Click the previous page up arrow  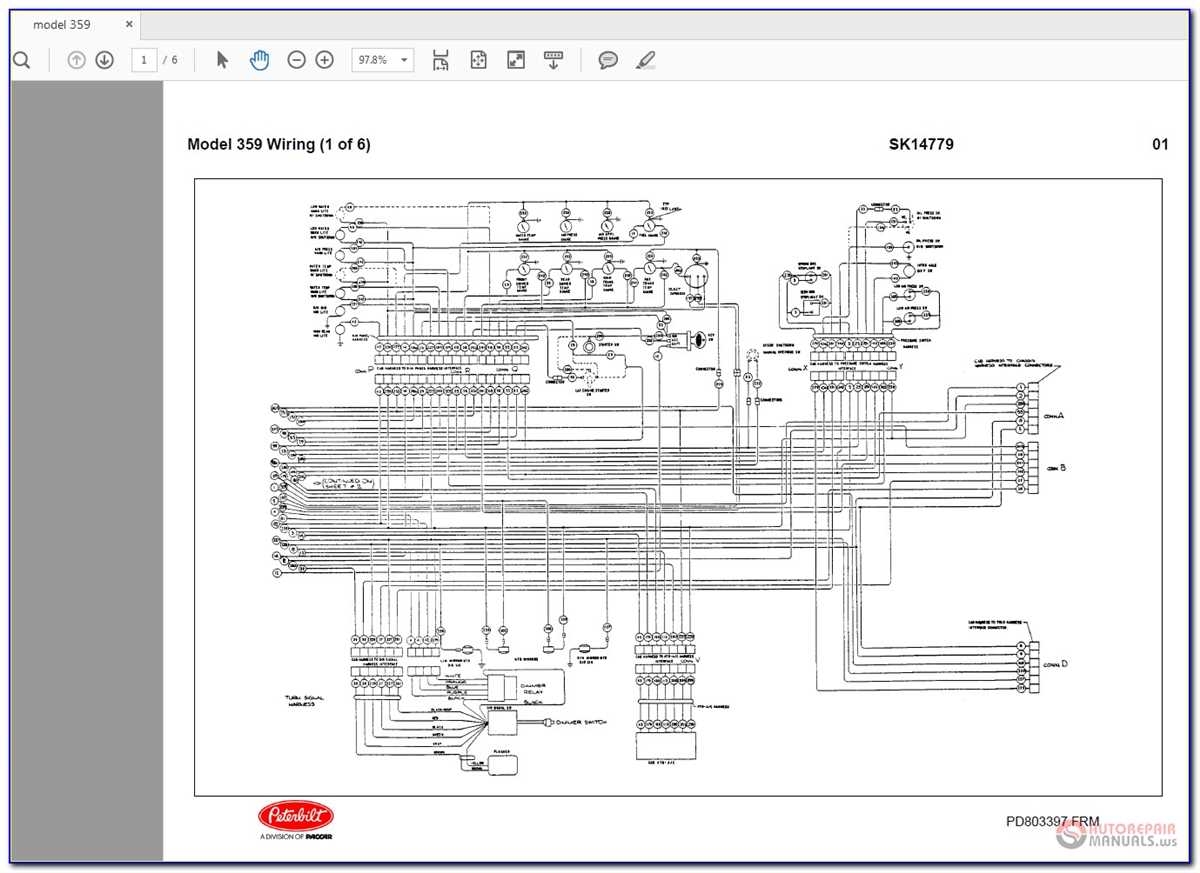pos(77,60)
